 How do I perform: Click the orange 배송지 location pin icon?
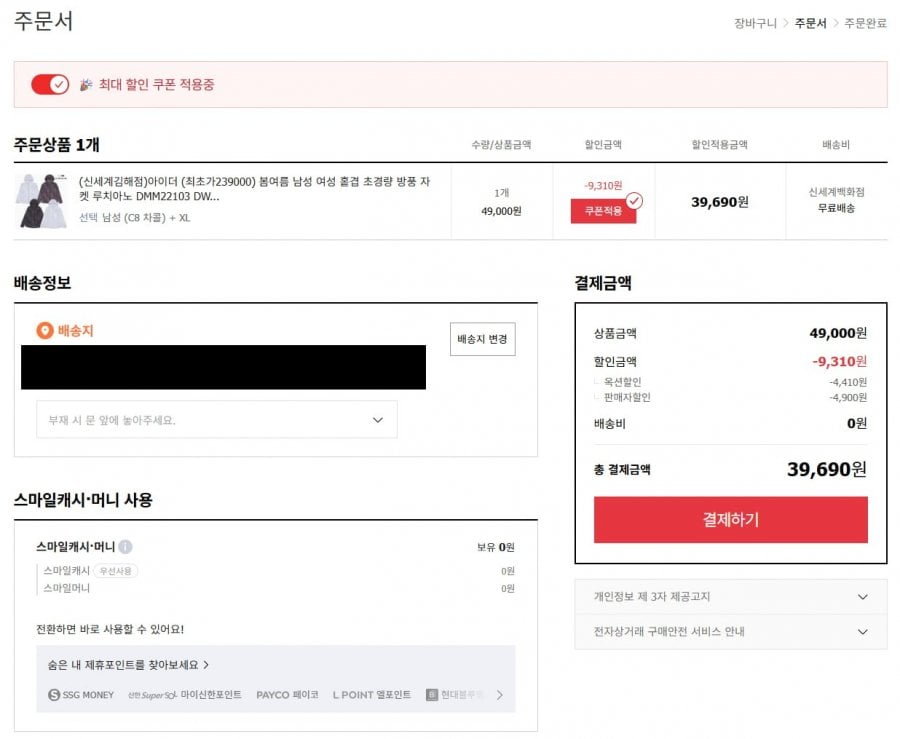click(x=44, y=331)
